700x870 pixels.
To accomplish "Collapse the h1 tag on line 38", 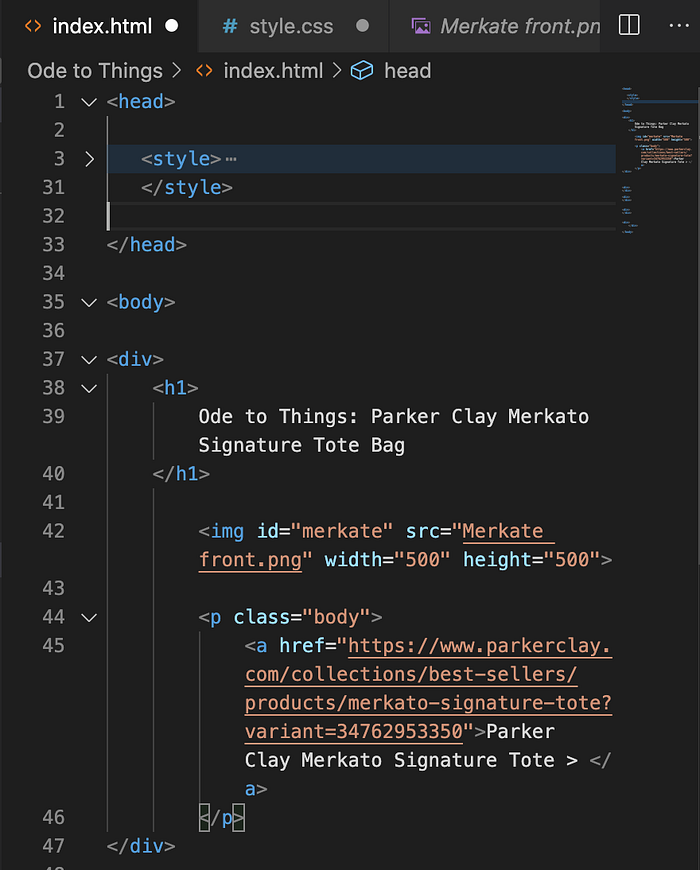I will (x=89, y=388).
